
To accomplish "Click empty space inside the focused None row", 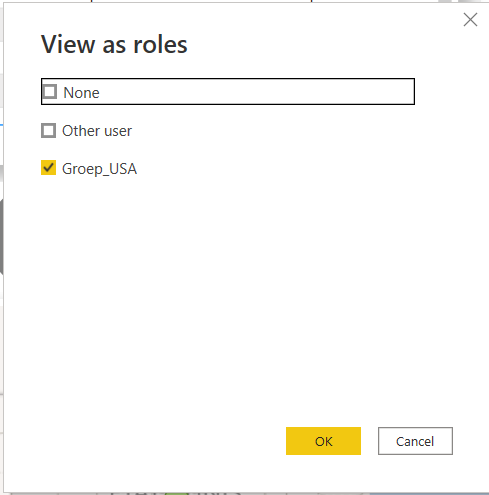I will coord(257,92).
